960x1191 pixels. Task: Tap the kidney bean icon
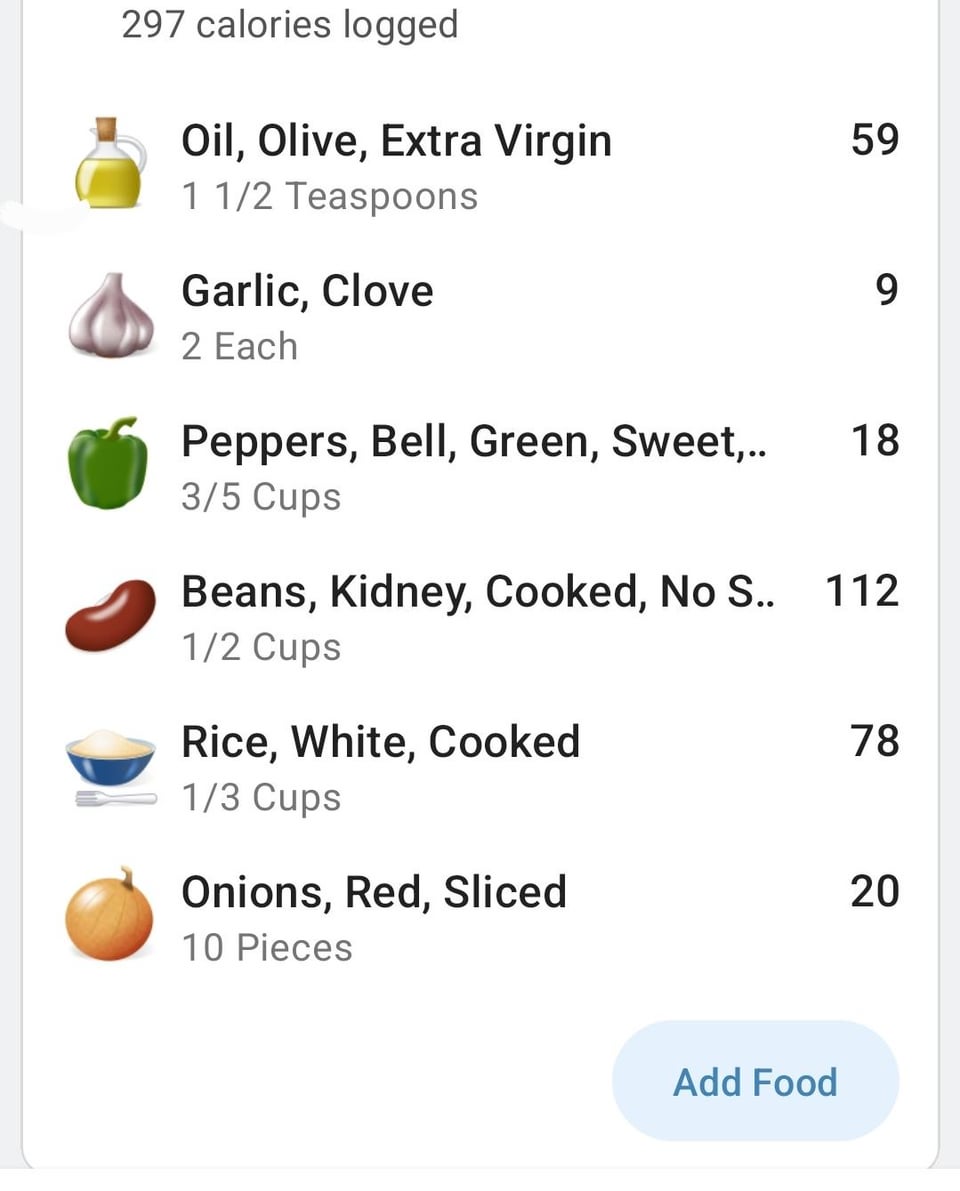click(x=111, y=615)
